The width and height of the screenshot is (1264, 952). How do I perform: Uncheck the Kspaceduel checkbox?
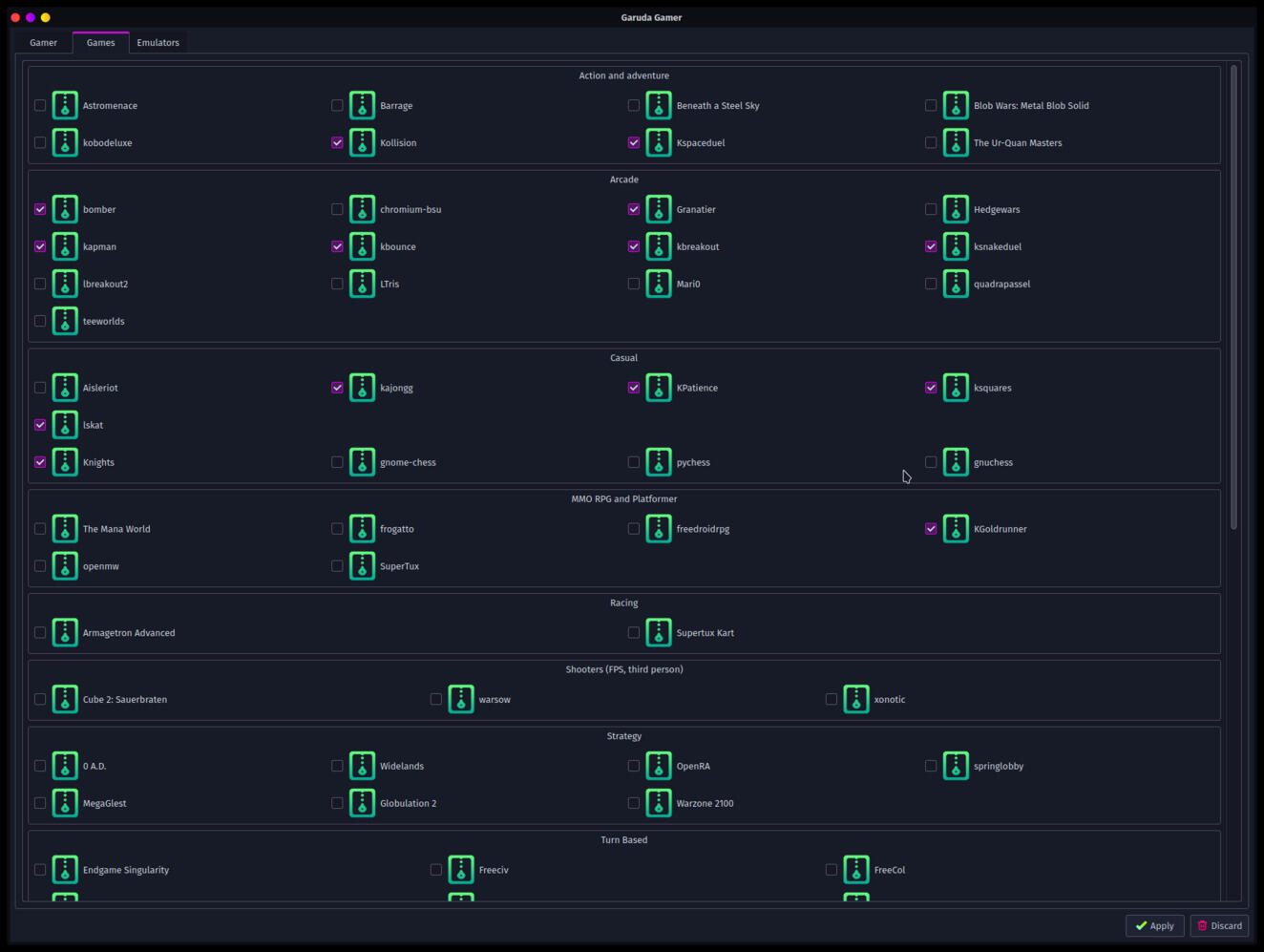[x=634, y=142]
